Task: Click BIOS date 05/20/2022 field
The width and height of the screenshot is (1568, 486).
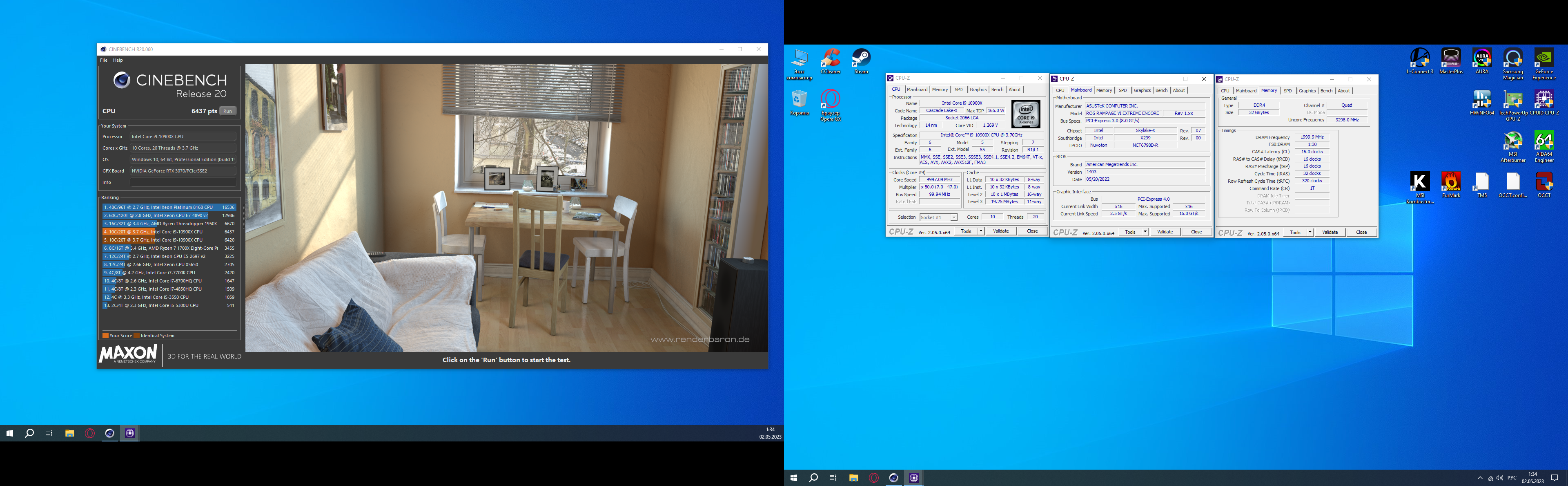Action: click(1145, 180)
